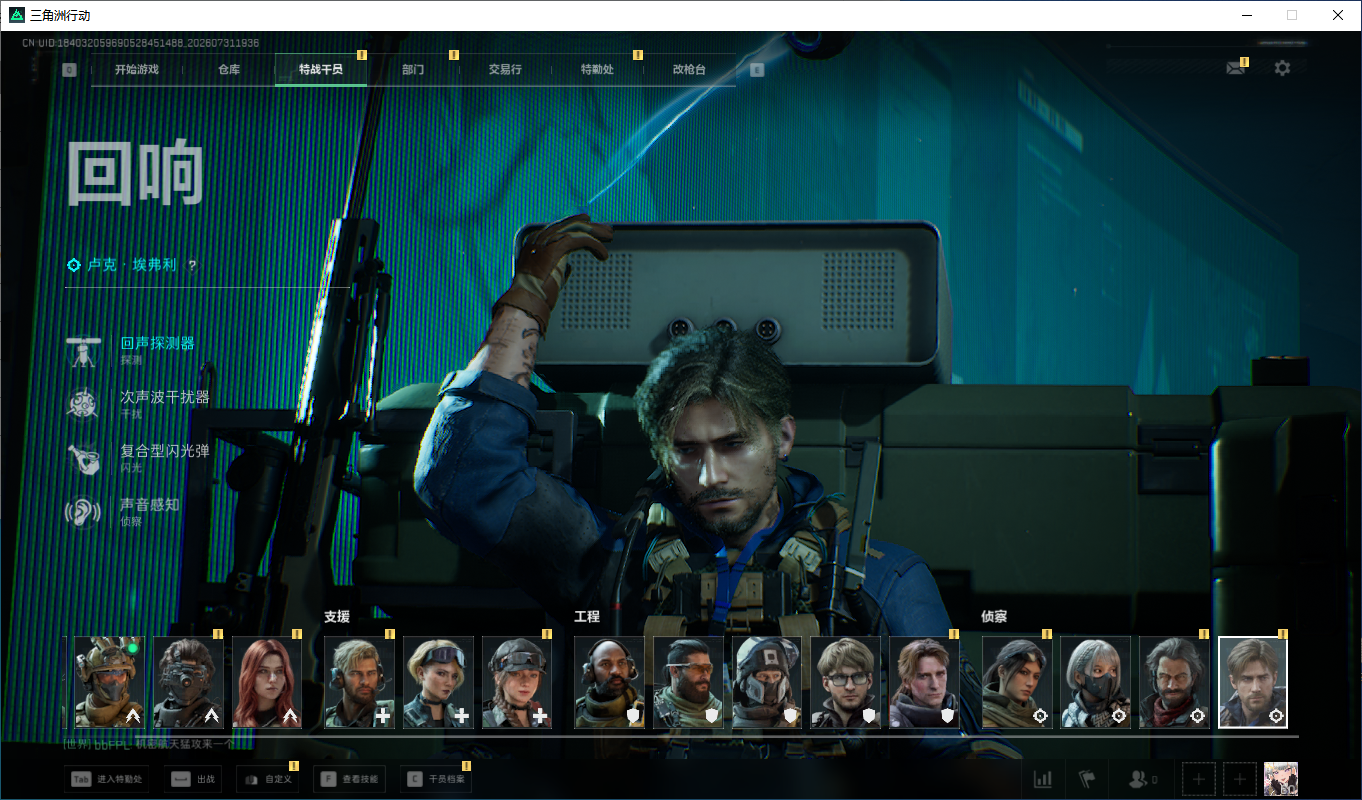Select the silver-haired masked recon operator
1362x800 pixels.
coord(1096,682)
